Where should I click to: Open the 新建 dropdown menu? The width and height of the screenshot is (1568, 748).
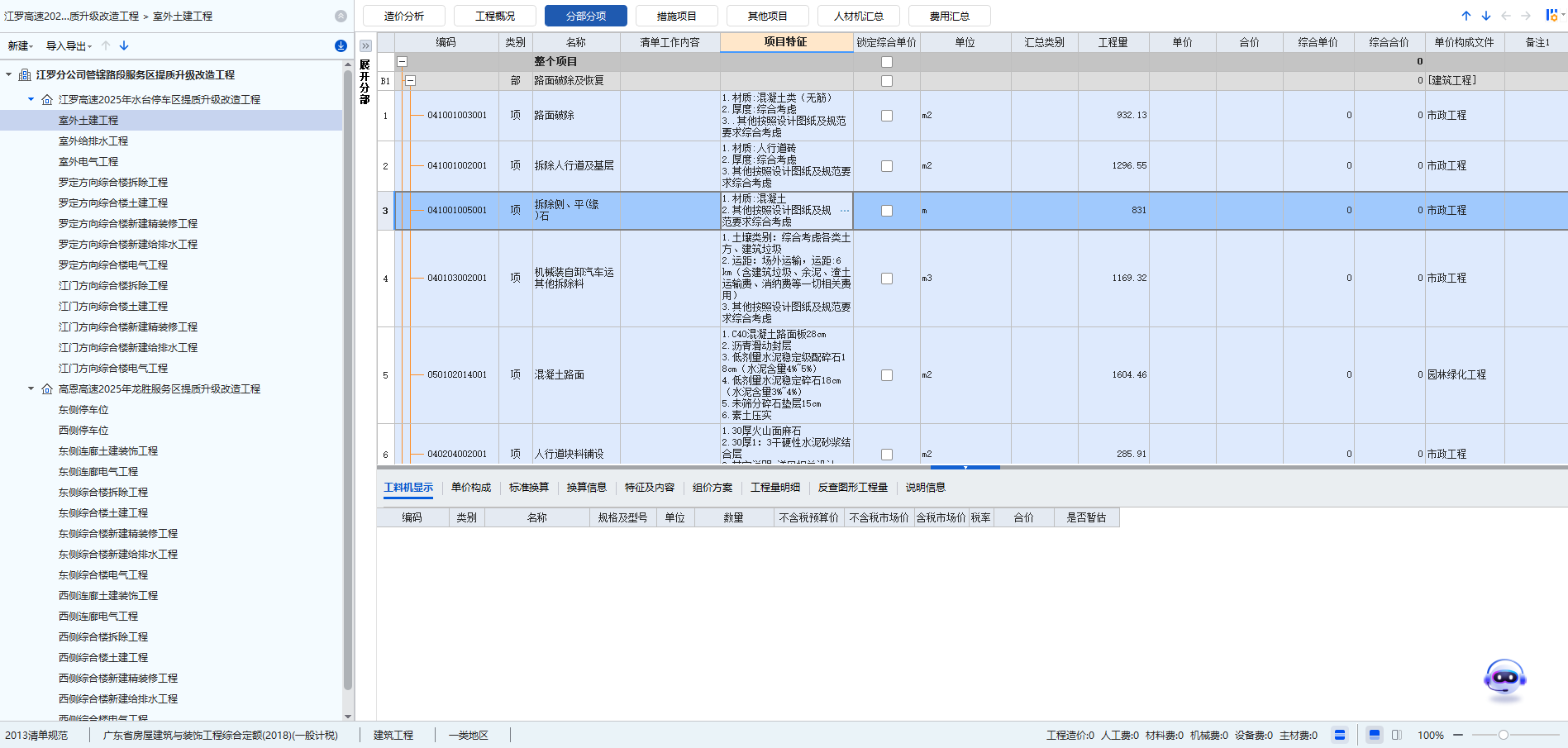click(20, 46)
